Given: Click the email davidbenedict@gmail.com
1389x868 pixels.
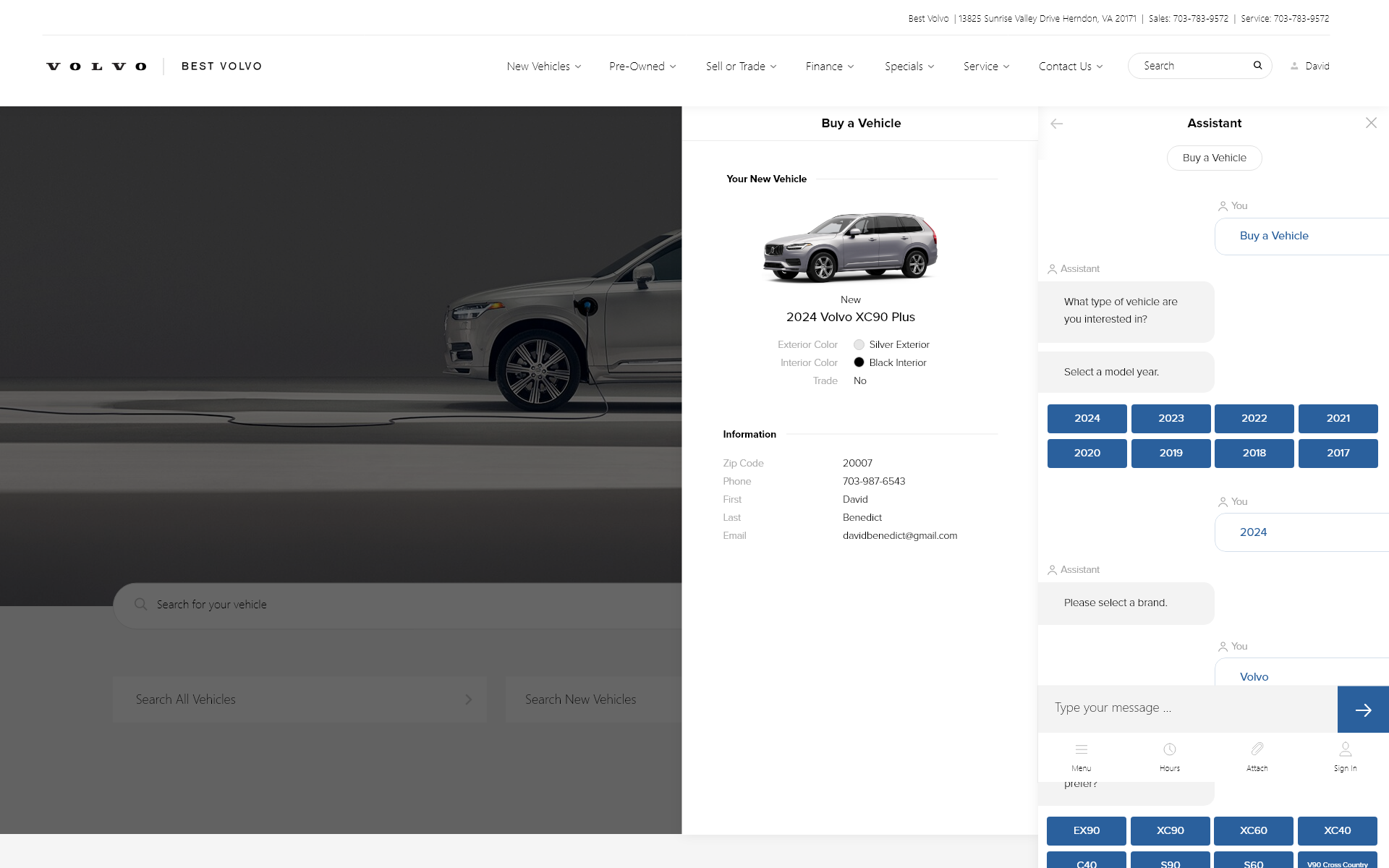Looking at the screenshot, I should tap(900, 536).
